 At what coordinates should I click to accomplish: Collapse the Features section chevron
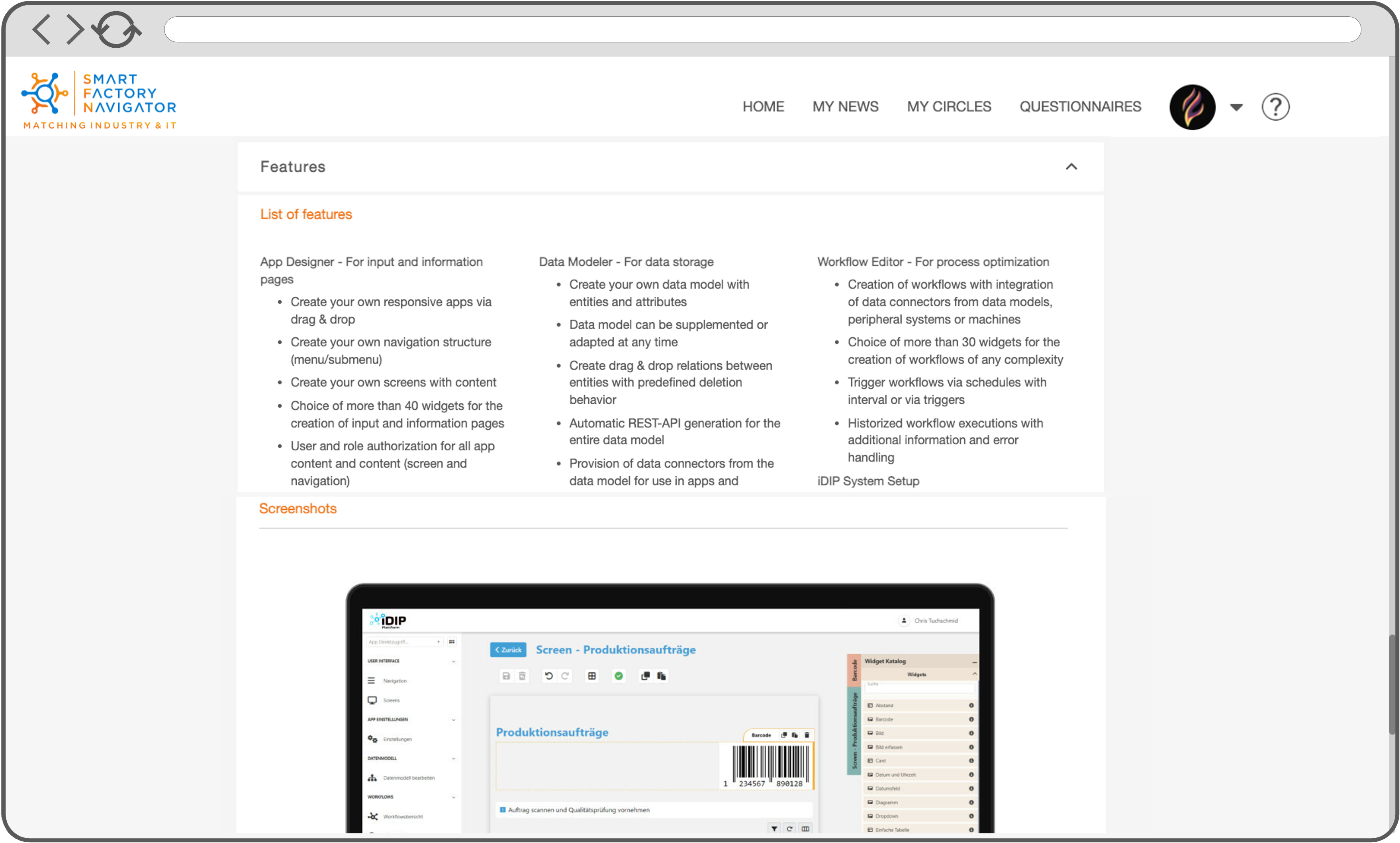click(x=1071, y=166)
